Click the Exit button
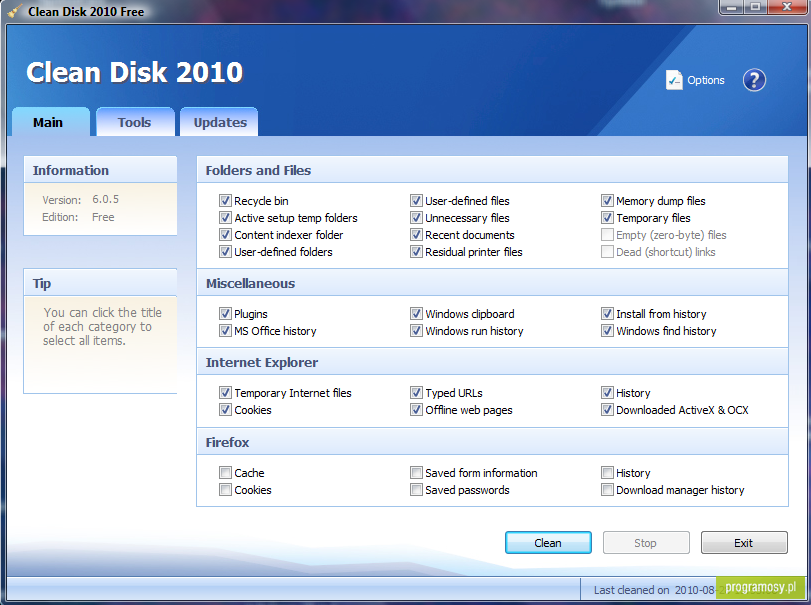This screenshot has height=605, width=811. pos(744,543)
